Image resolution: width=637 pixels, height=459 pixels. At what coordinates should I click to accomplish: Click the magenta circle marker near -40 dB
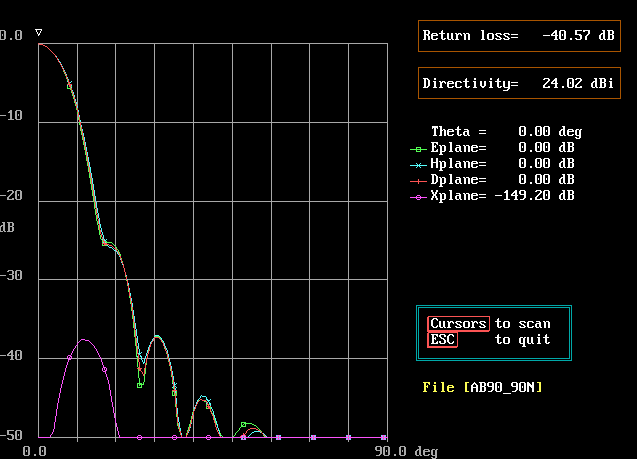pos(70,357)
